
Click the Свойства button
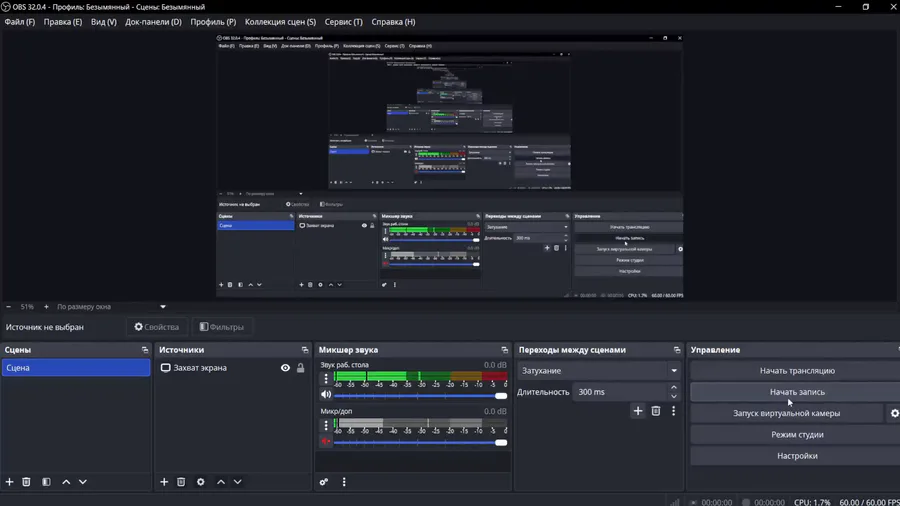(157, 327)
